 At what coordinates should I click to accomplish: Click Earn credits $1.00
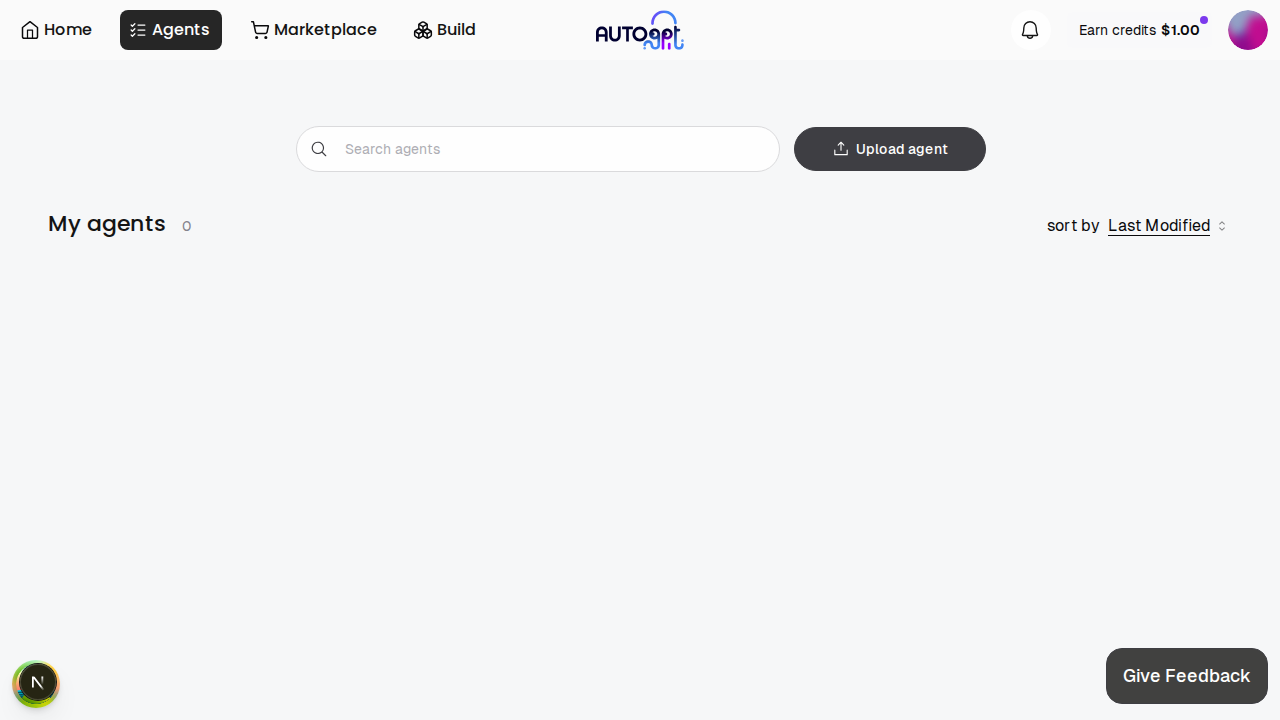1139,30
